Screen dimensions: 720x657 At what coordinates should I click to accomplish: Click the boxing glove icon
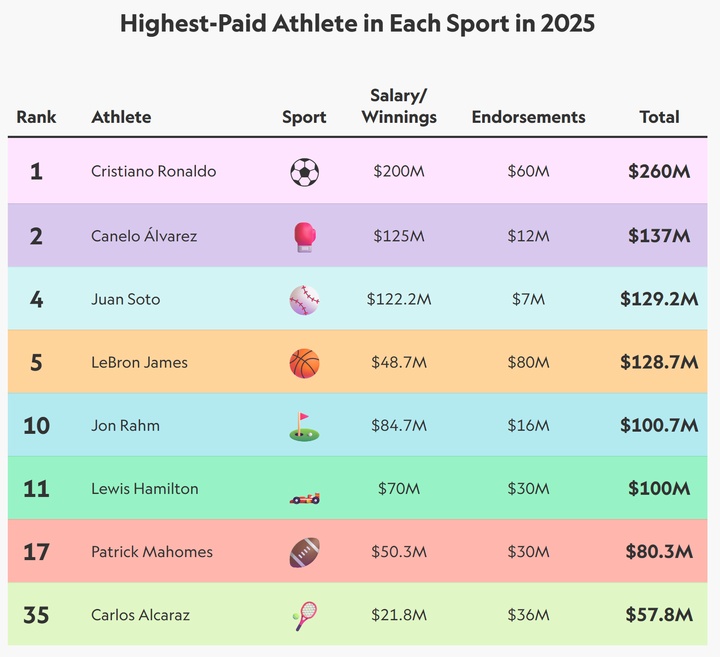[x=304, y=236]
